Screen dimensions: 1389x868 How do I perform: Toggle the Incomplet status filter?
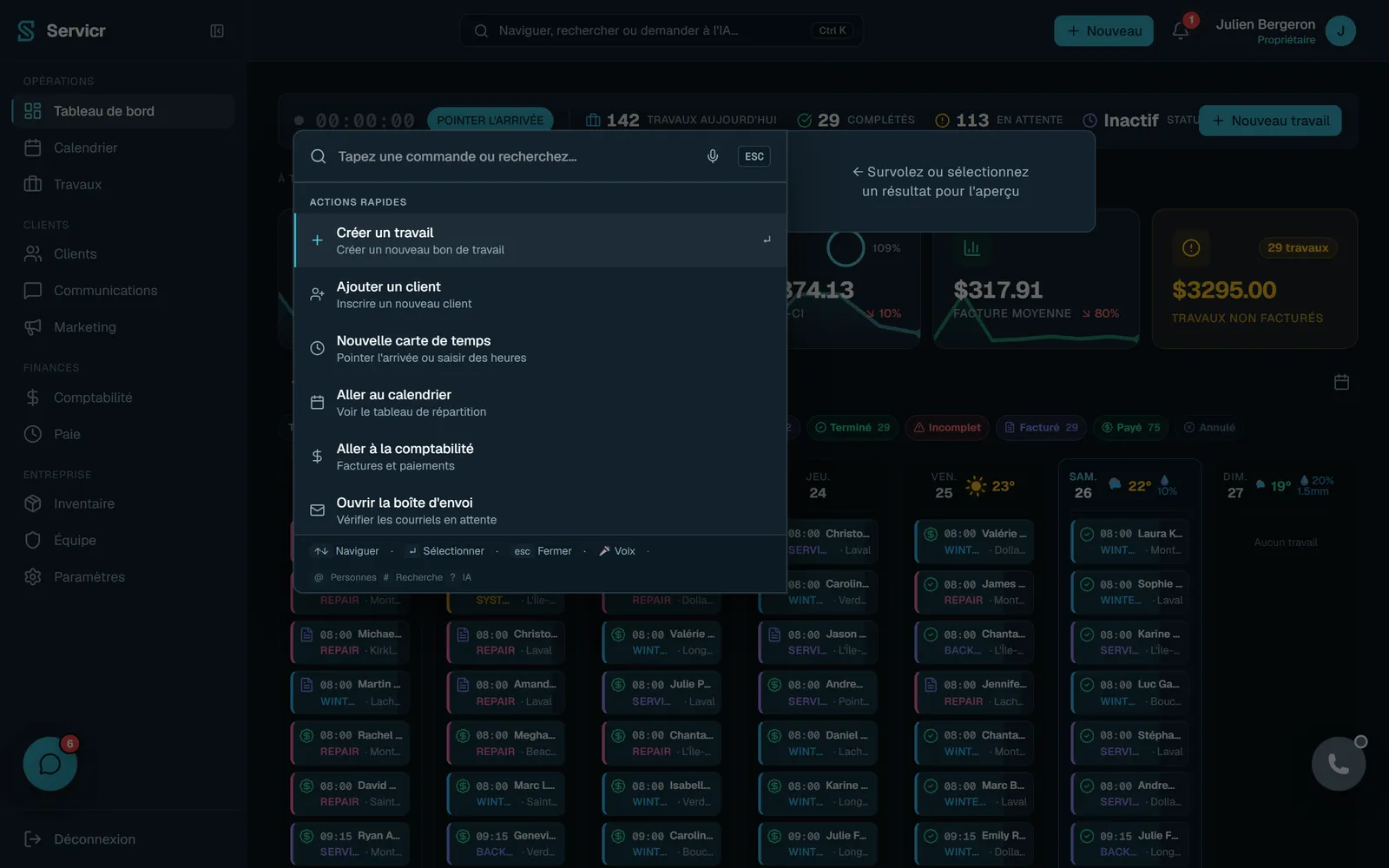(x=947, y=427)
